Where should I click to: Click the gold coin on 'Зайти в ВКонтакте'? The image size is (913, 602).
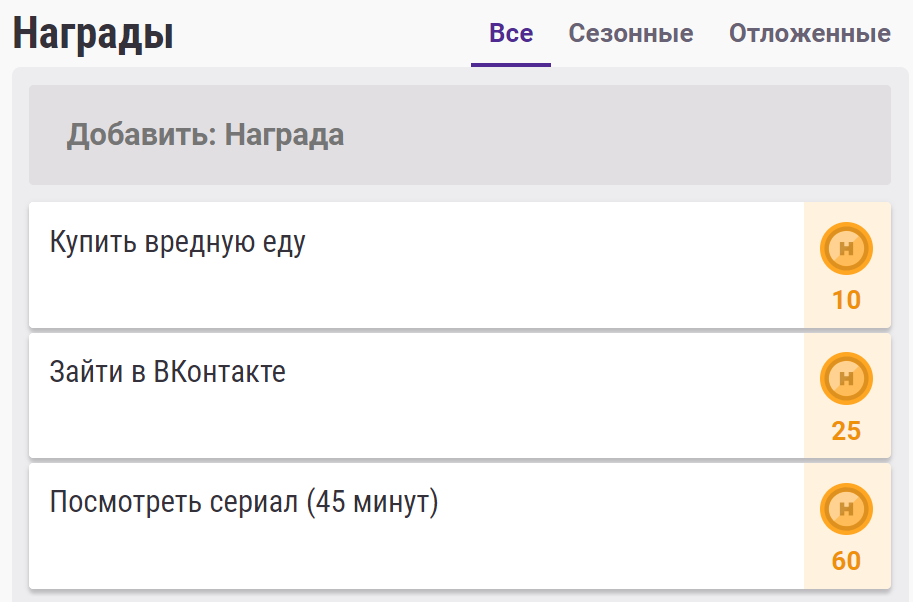click(x=846, y=379)
